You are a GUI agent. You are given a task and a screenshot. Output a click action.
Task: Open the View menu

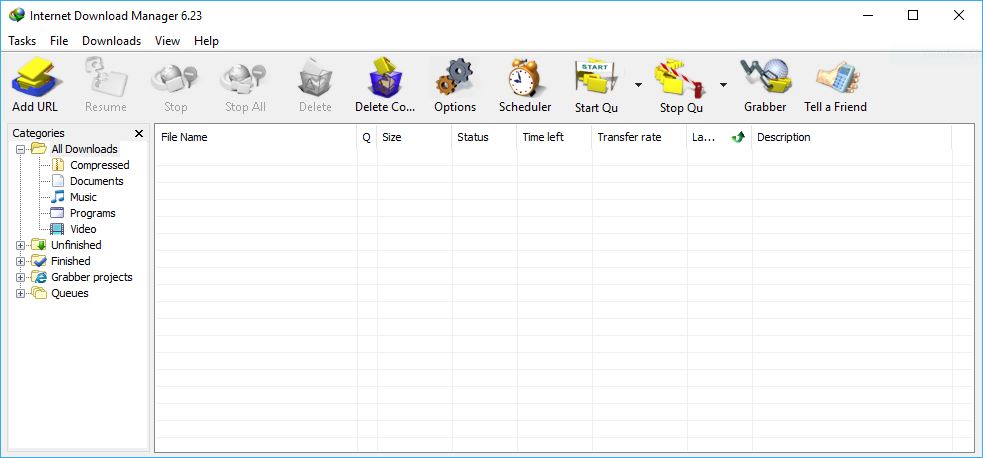tap(167, 41)
